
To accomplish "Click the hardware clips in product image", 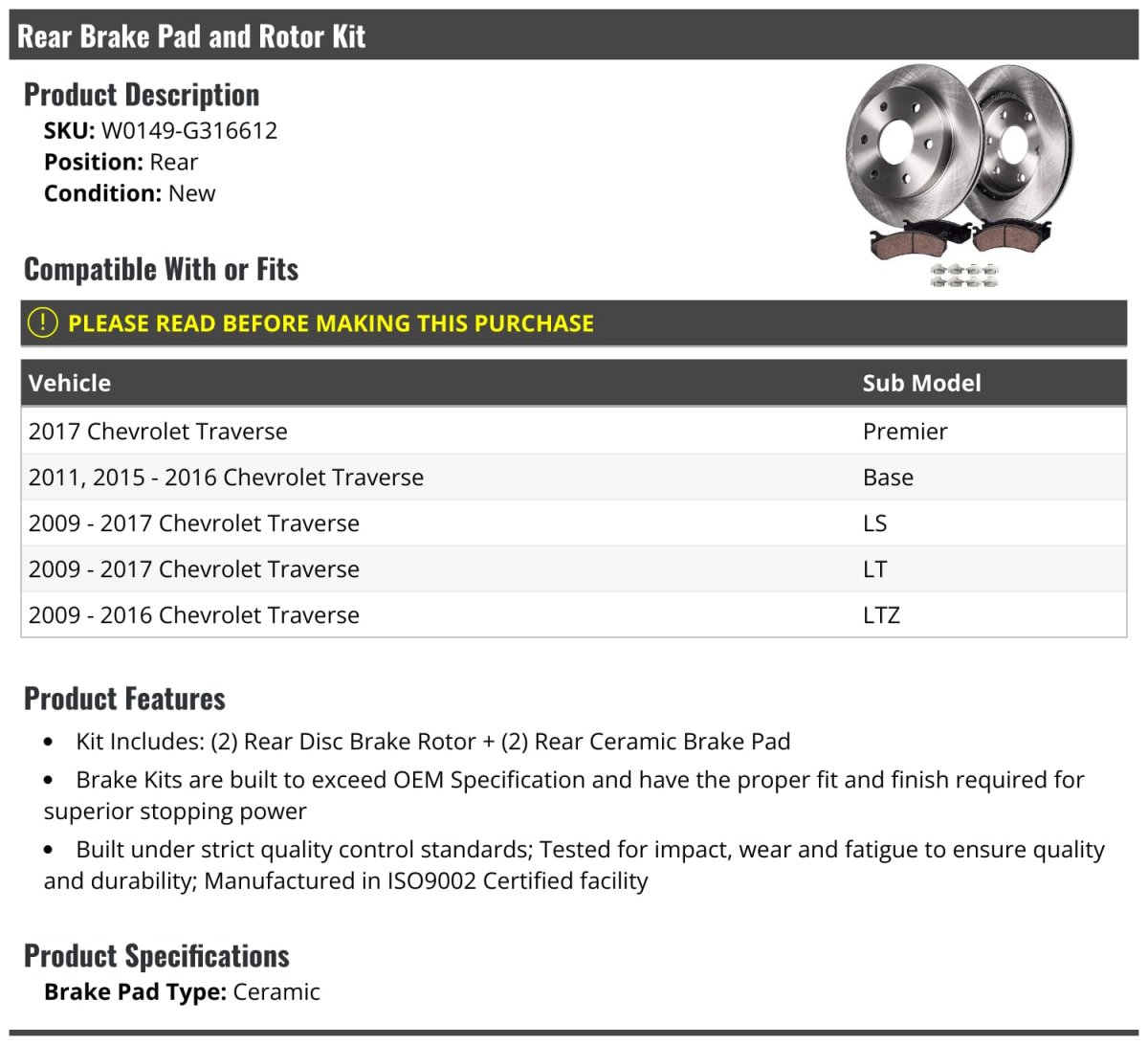I will [964, 277].
